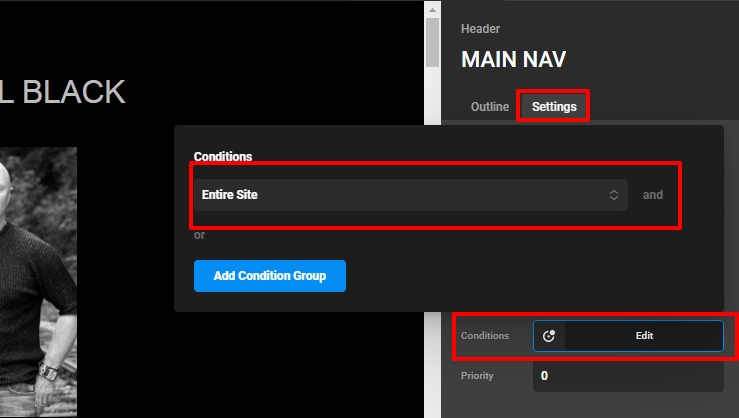Image resolution: width=739 pixels, height=418 pixels.
Task: Click the 'L BLACK' heading on the canvas
Action: point(62,92)
